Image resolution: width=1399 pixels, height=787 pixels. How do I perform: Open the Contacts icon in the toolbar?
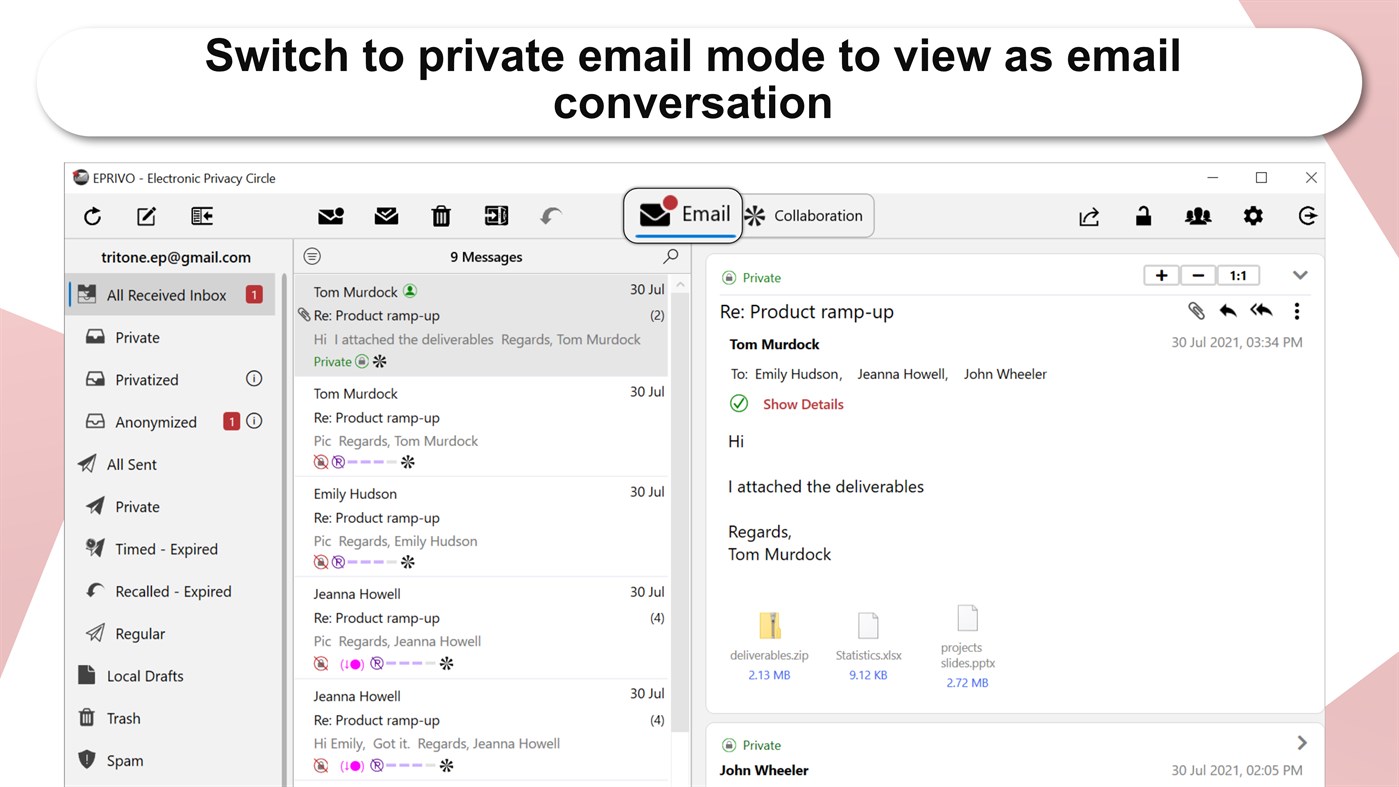tap(1198, 216)
